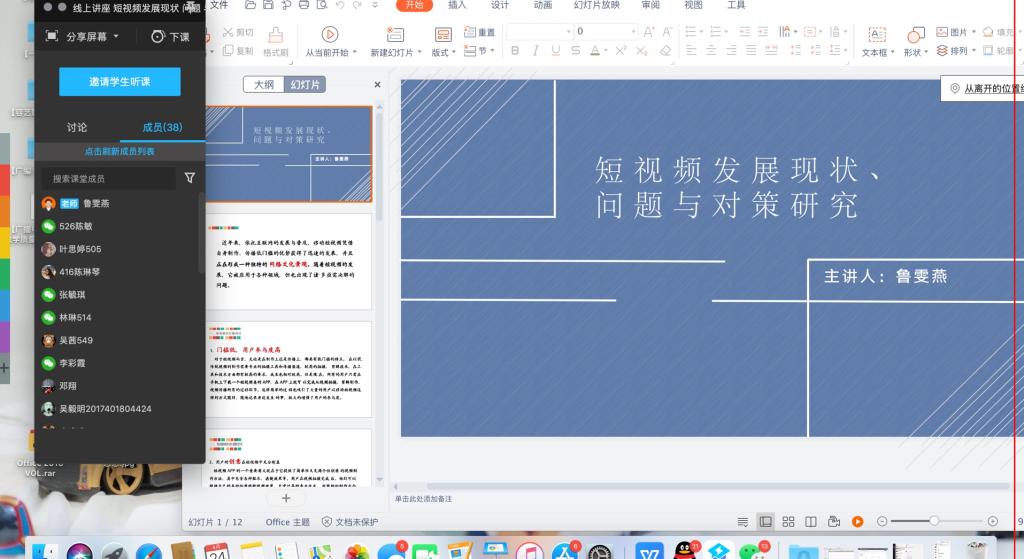Click the 格式刷 format painter icon

276,35
